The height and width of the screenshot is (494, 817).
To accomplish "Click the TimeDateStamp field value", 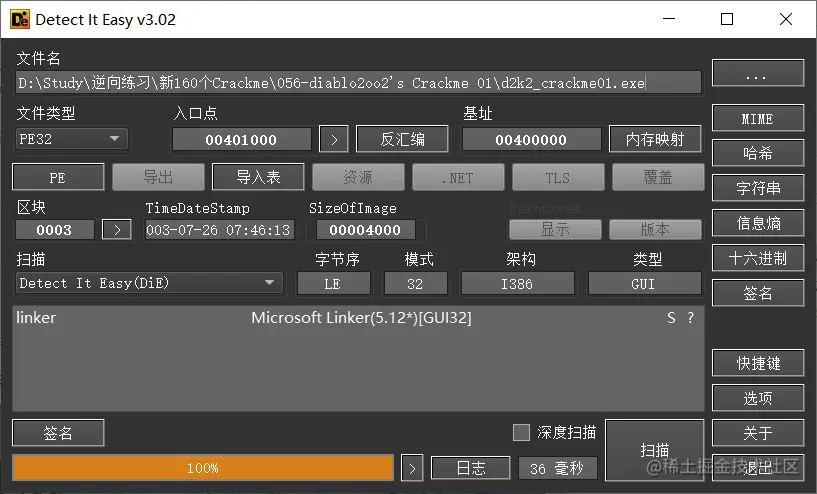I will click(219, 230).
